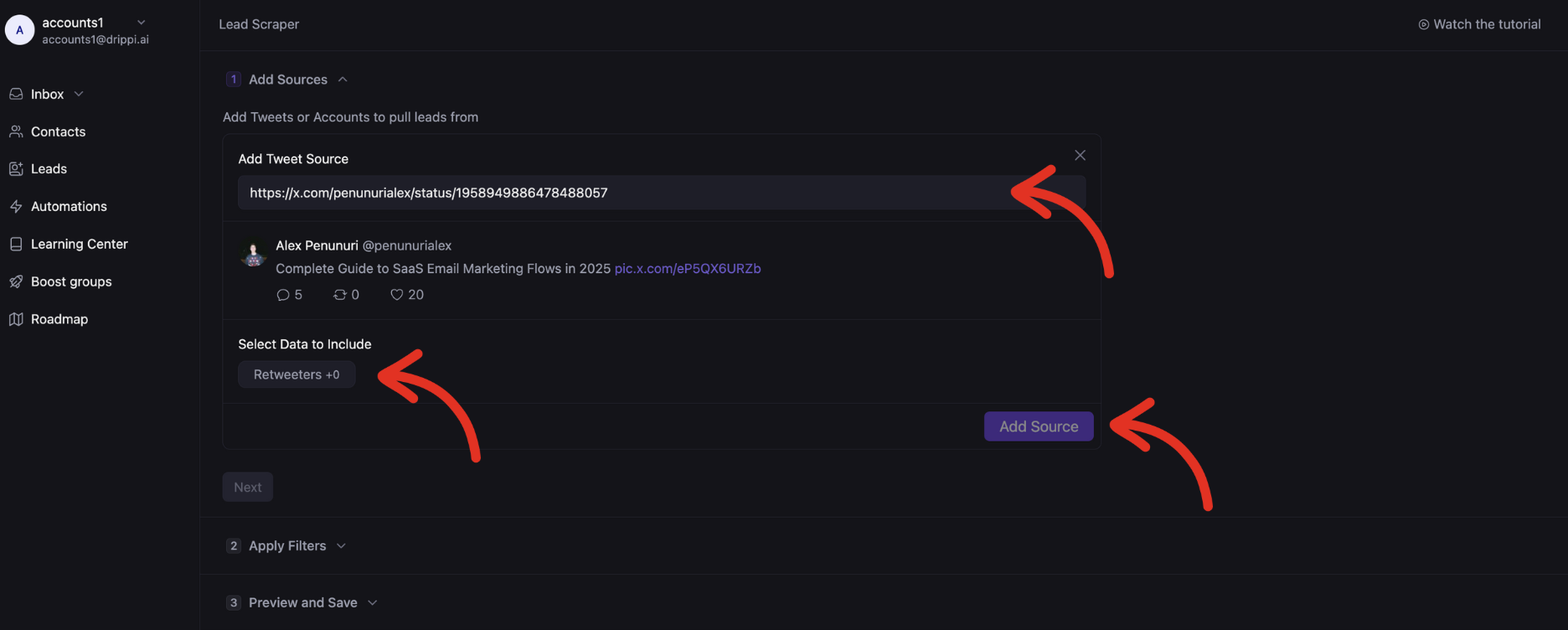The height and width of the screenshot is (630, 1568).
Task: Expand the Preview and Save section
Action: [x=372, y=602]
